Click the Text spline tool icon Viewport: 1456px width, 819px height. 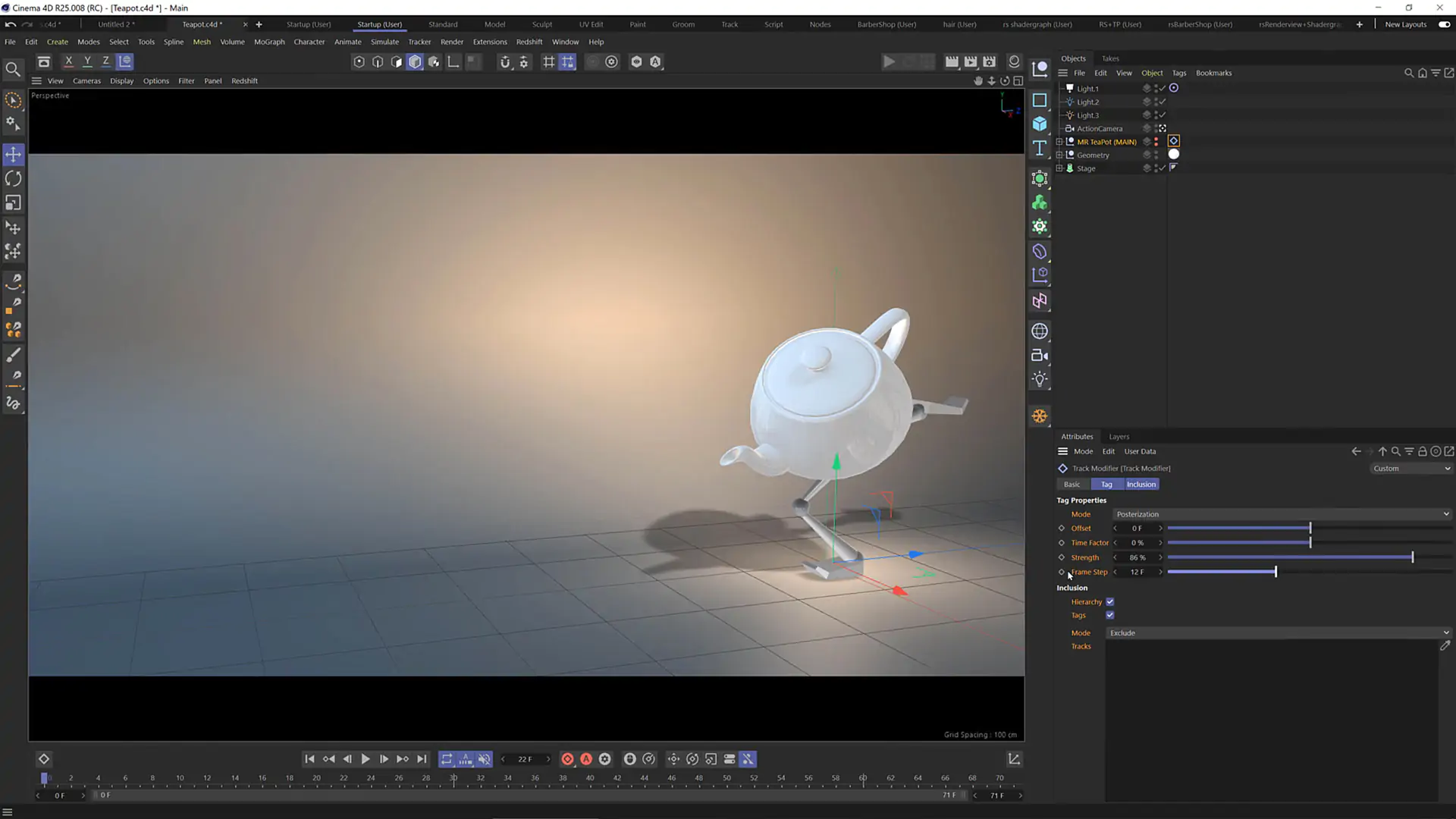[1040, 148]
